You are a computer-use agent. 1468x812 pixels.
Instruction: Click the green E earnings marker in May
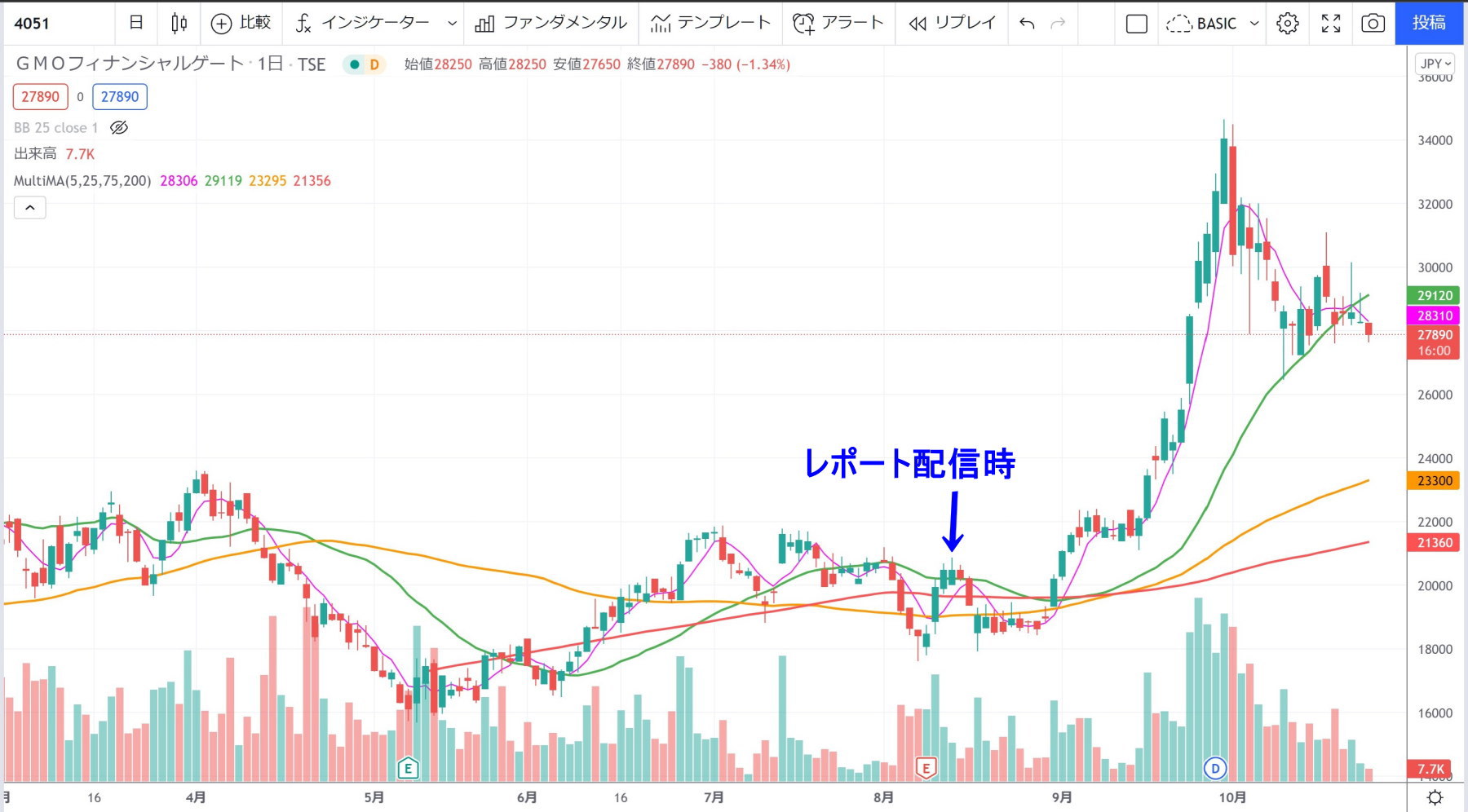click(x=408, y=767)
